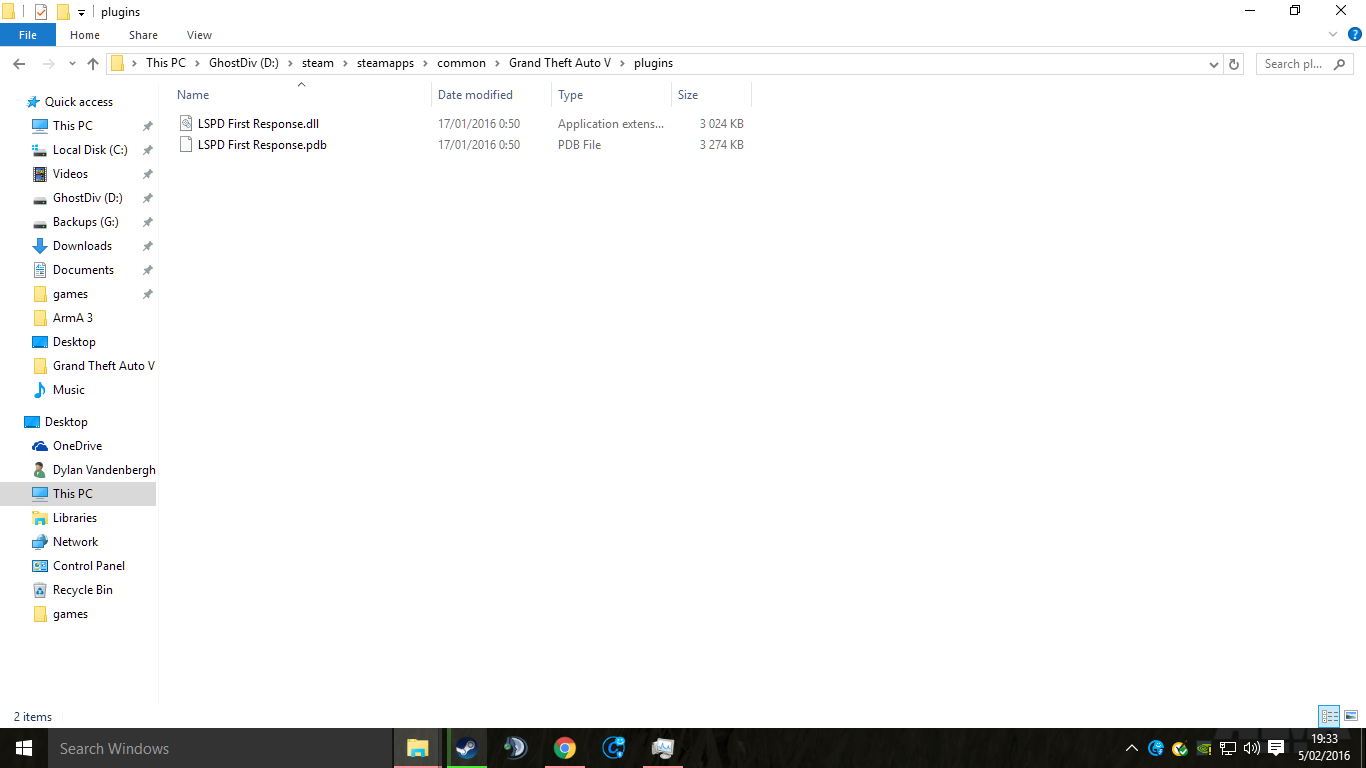Navigate to GhostDiv (D:) breadcrumb
Screen dimensions: 1366x768
pyautogui.click(x=244, y=63)
